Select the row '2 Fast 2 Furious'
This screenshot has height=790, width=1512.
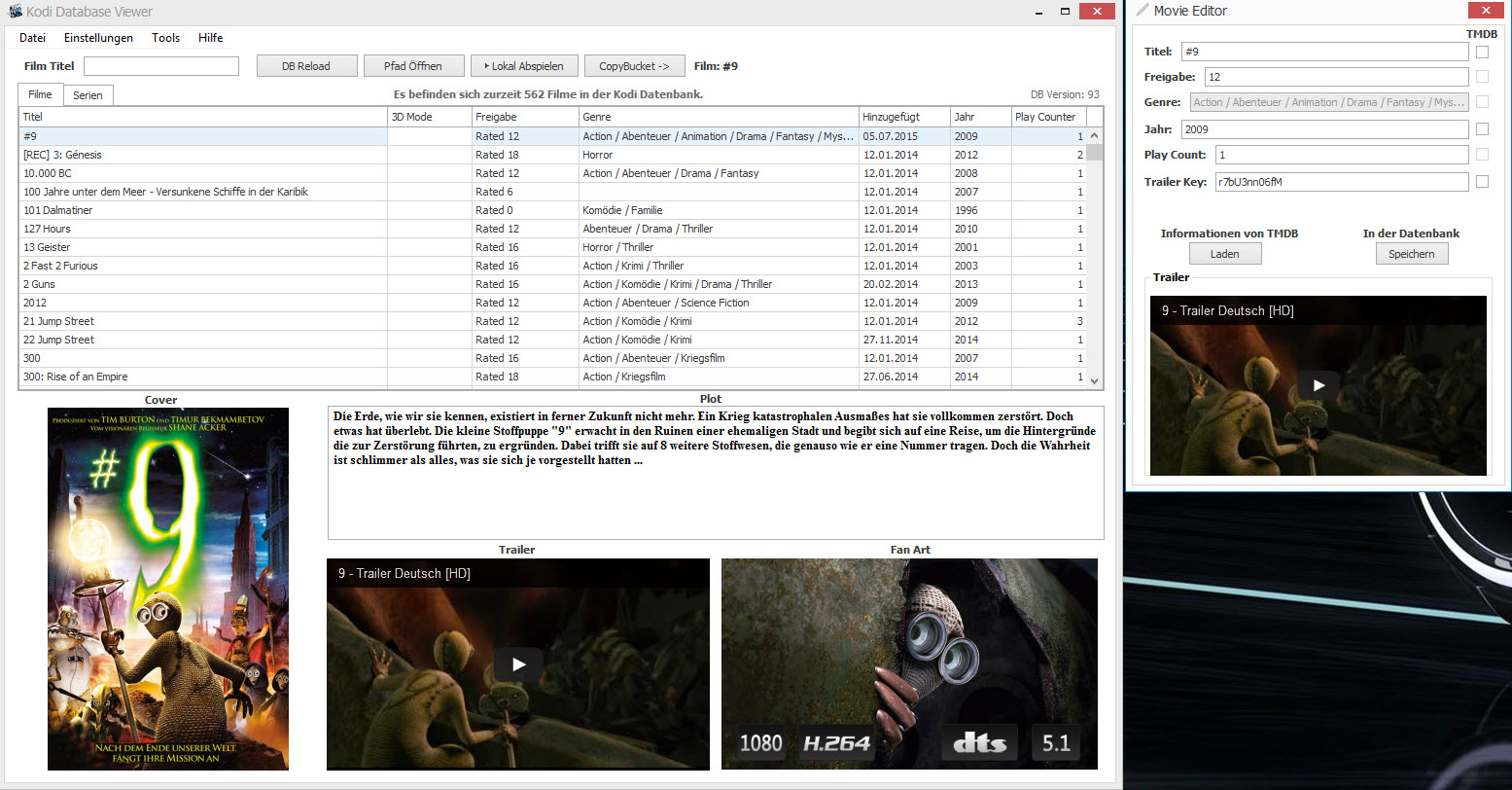(552, 266)
